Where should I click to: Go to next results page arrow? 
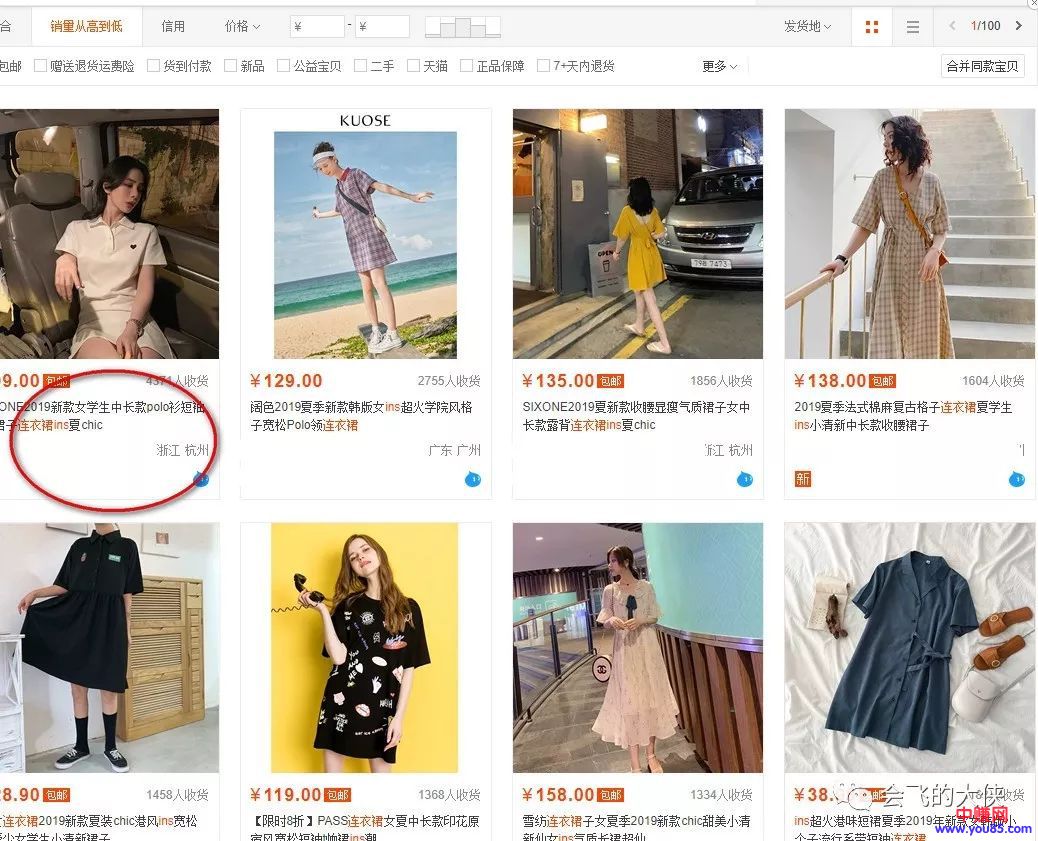point(1018,26)
